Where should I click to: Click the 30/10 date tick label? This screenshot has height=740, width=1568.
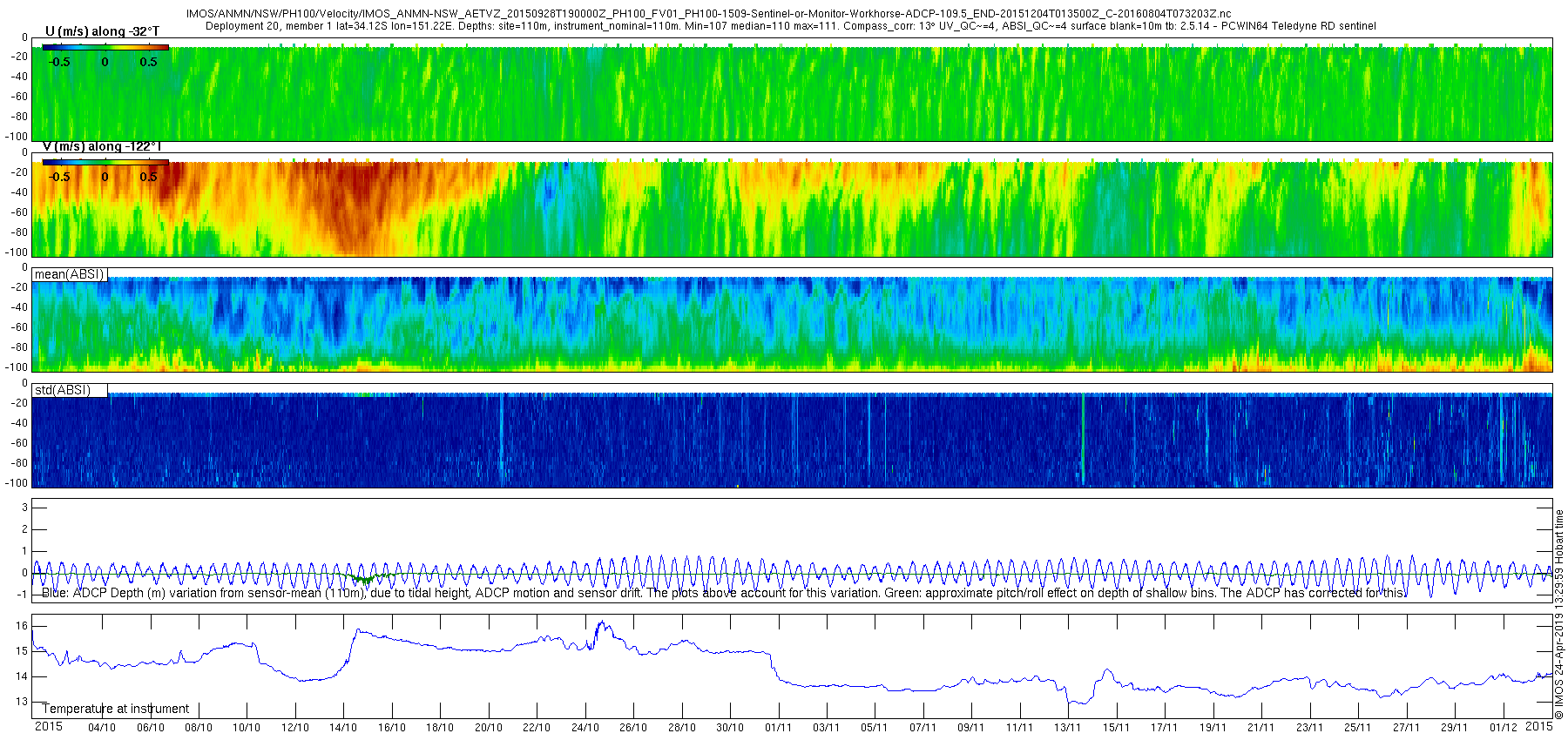coord(730,728)
